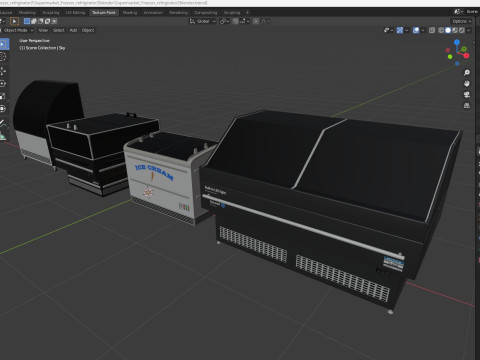The width and height of the screenshot is (480, 360).
Task: Expand the sidebar with small arrow
Action: pyautogui.click(x=474, y=43)
